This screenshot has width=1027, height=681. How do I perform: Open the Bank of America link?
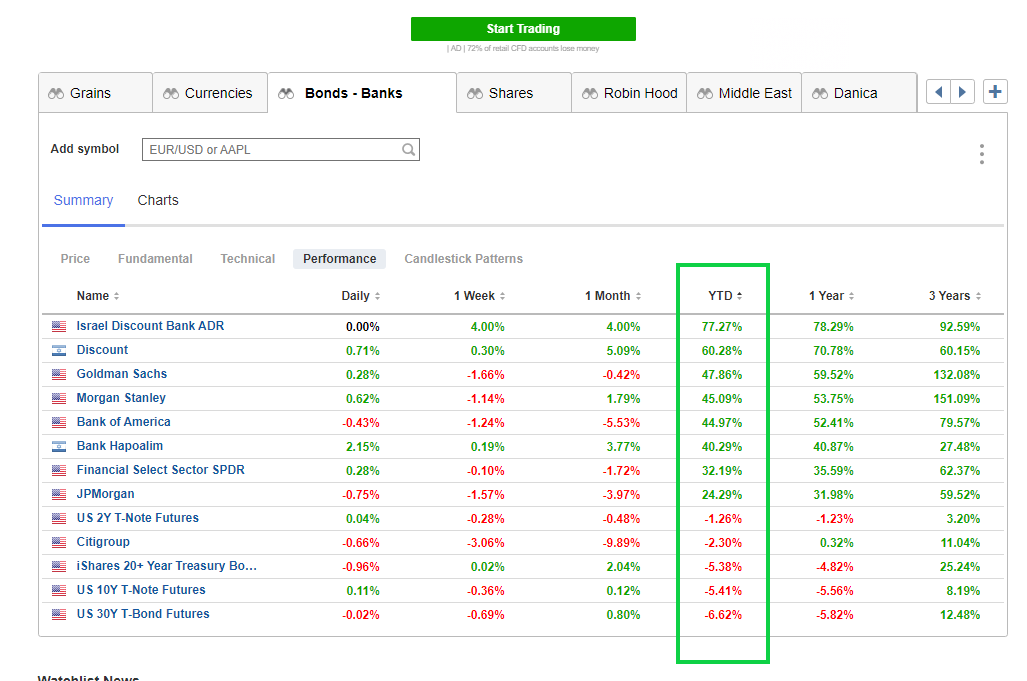click(123, 422)
